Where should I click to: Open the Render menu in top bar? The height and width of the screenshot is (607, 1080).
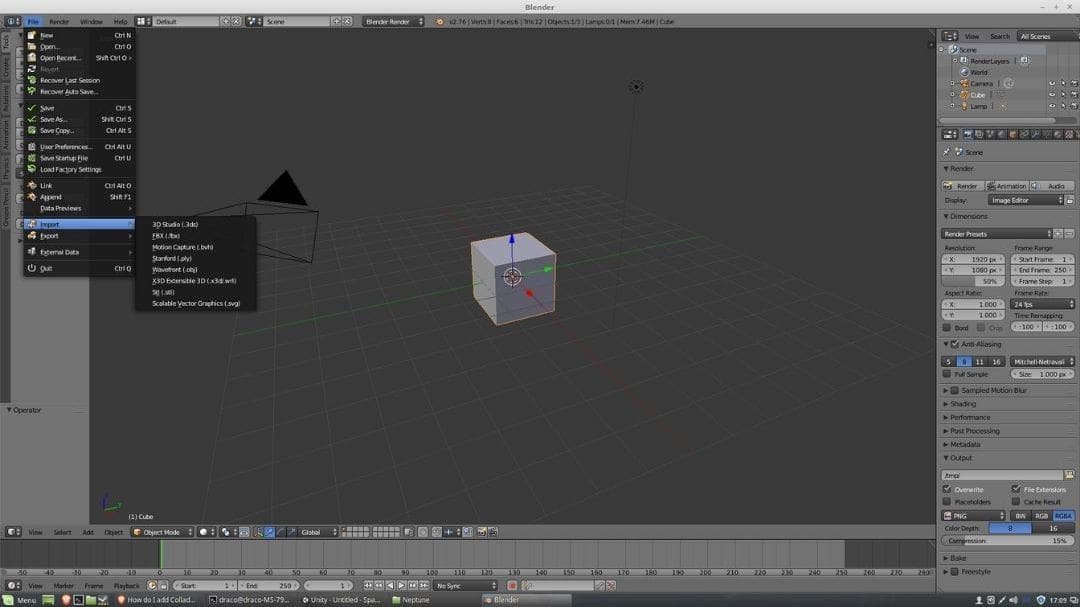pyautogui.click(x=59, y=21)
